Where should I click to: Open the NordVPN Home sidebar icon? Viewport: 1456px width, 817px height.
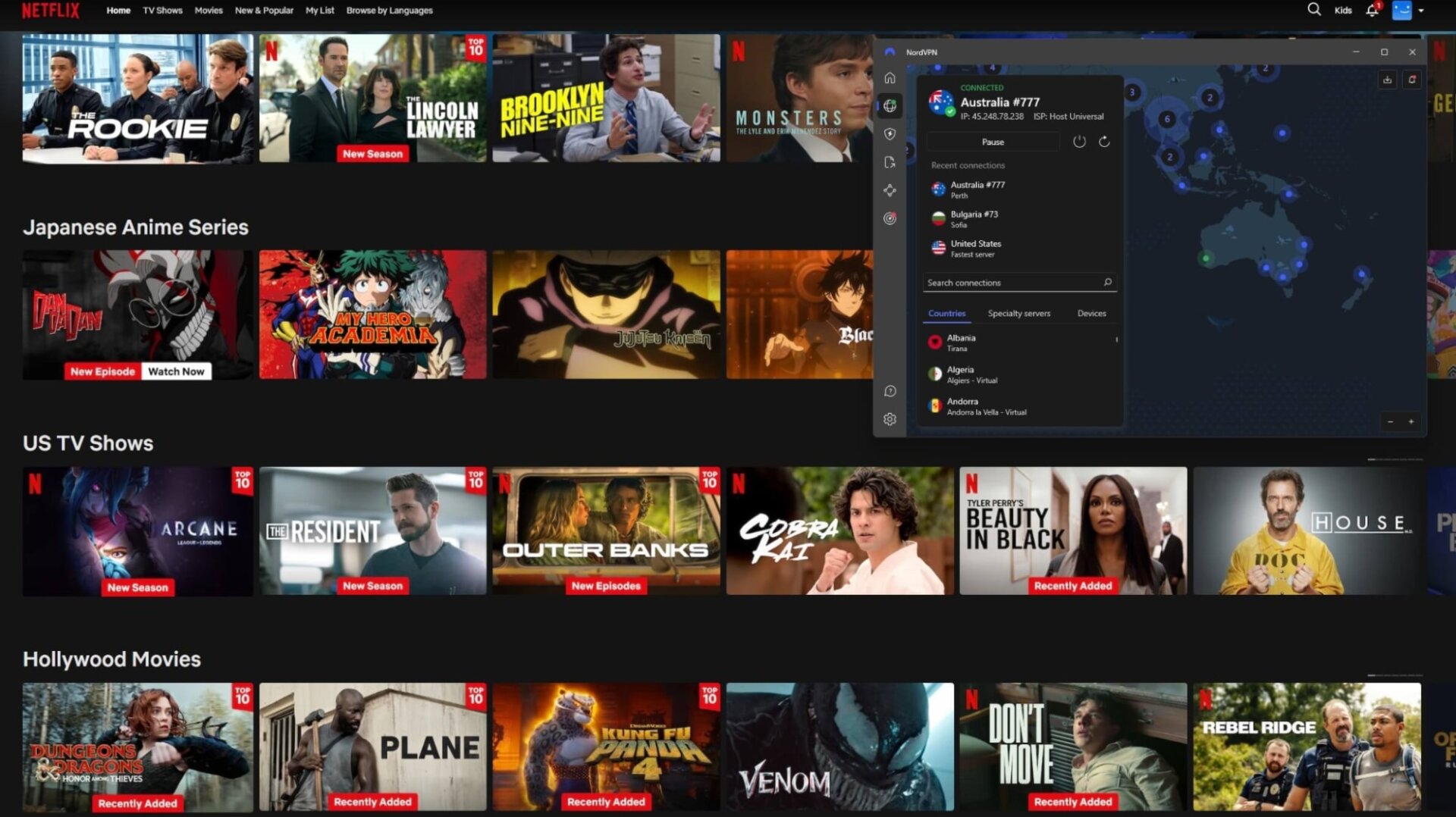(890, 77)
